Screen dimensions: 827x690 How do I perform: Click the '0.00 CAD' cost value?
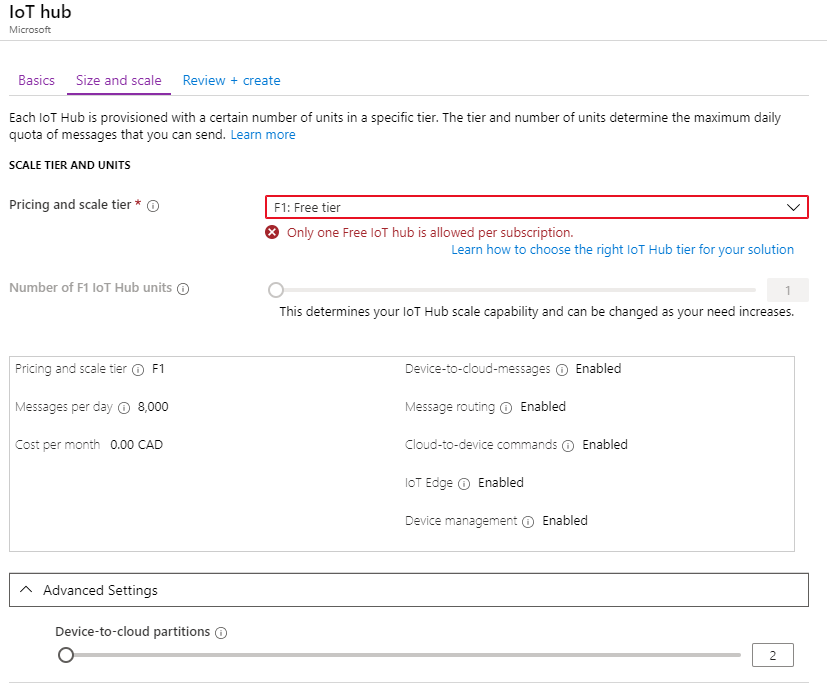click(137, 445)
